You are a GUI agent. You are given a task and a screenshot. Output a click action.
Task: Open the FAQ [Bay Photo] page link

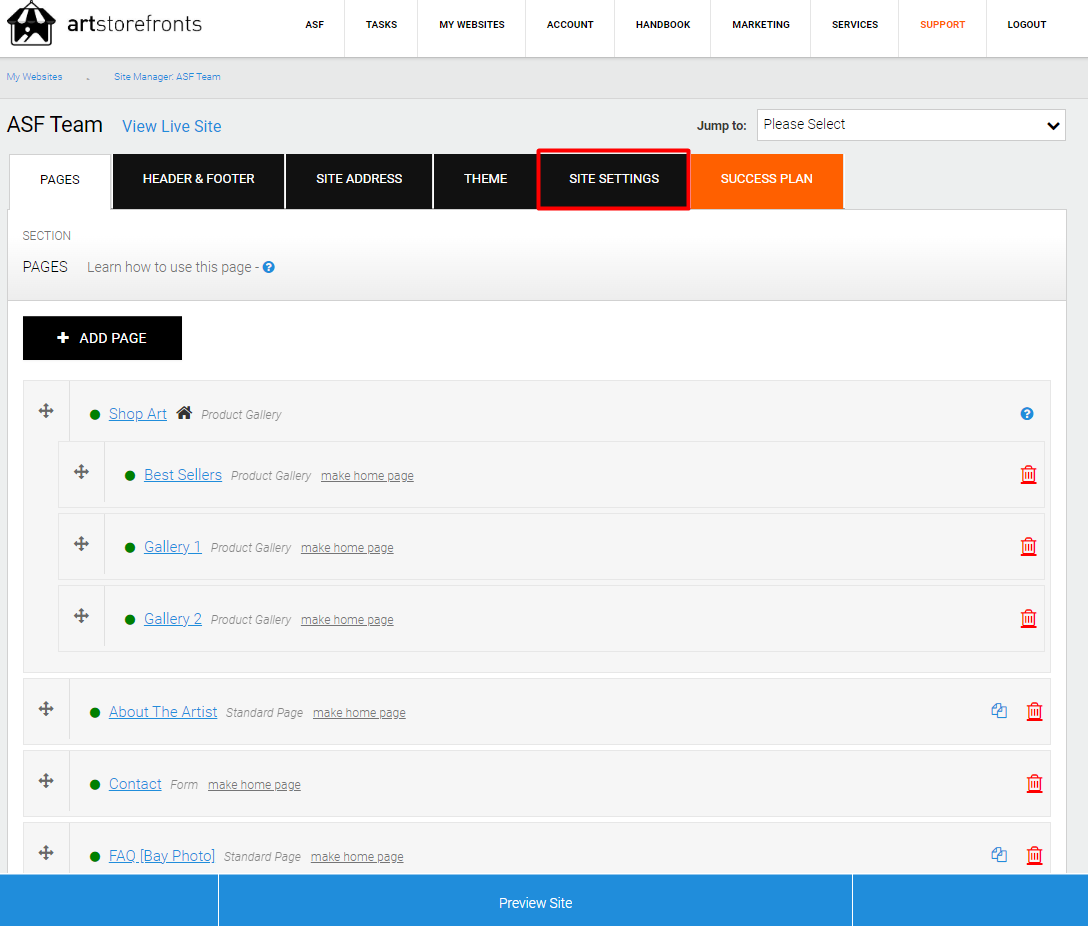coord(162,856)
